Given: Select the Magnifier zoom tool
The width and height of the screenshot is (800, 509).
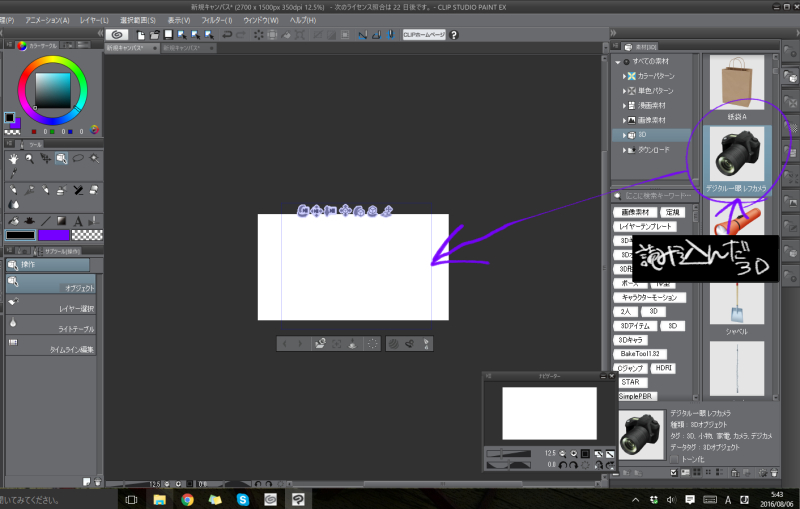Looking at the screenshot, I should pos(29,159).
